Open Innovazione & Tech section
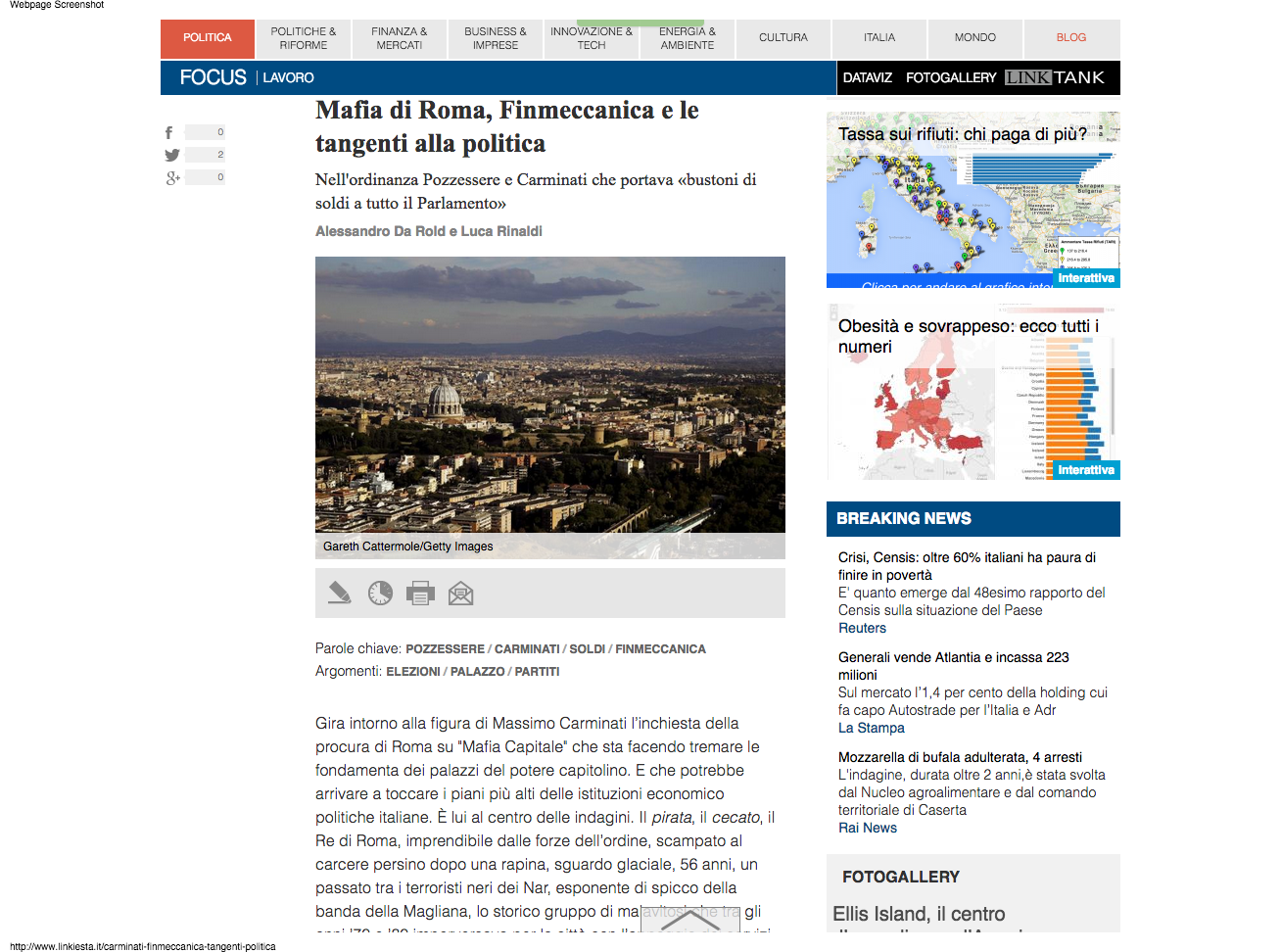The height and width of the screenshot is (952, 1281). pyautogui.click(x=592, y=38)
